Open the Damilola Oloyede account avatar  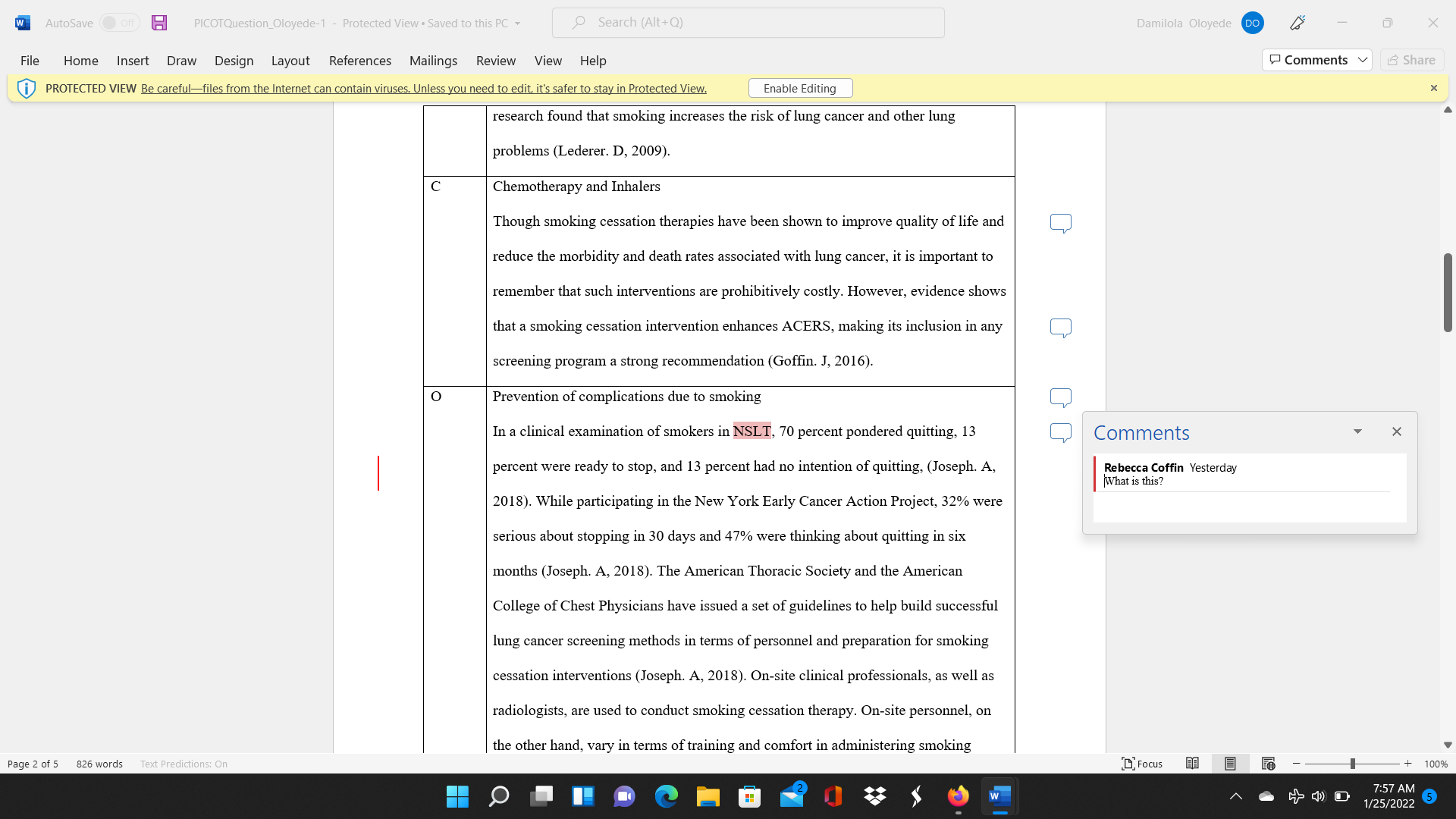[x=1253, y=23]
